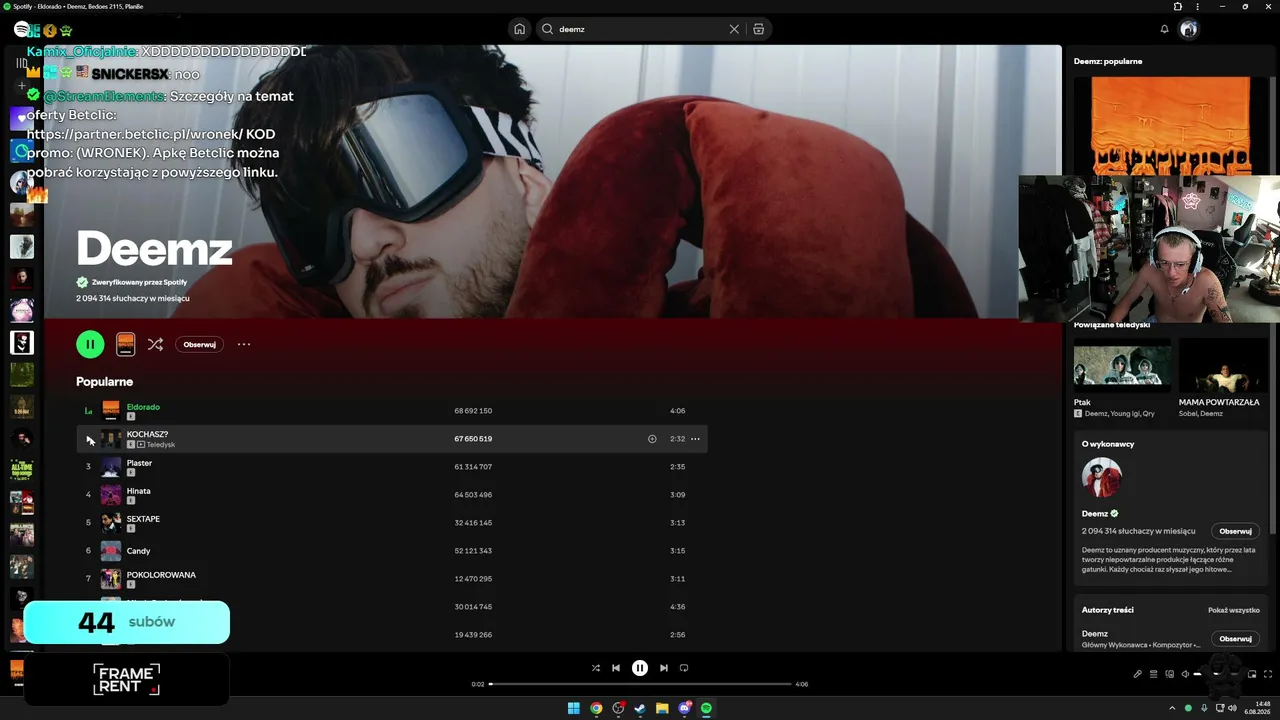The image size is (1280, 720).
Task: Click the search field containing deemz
Action: click(656, 29)
